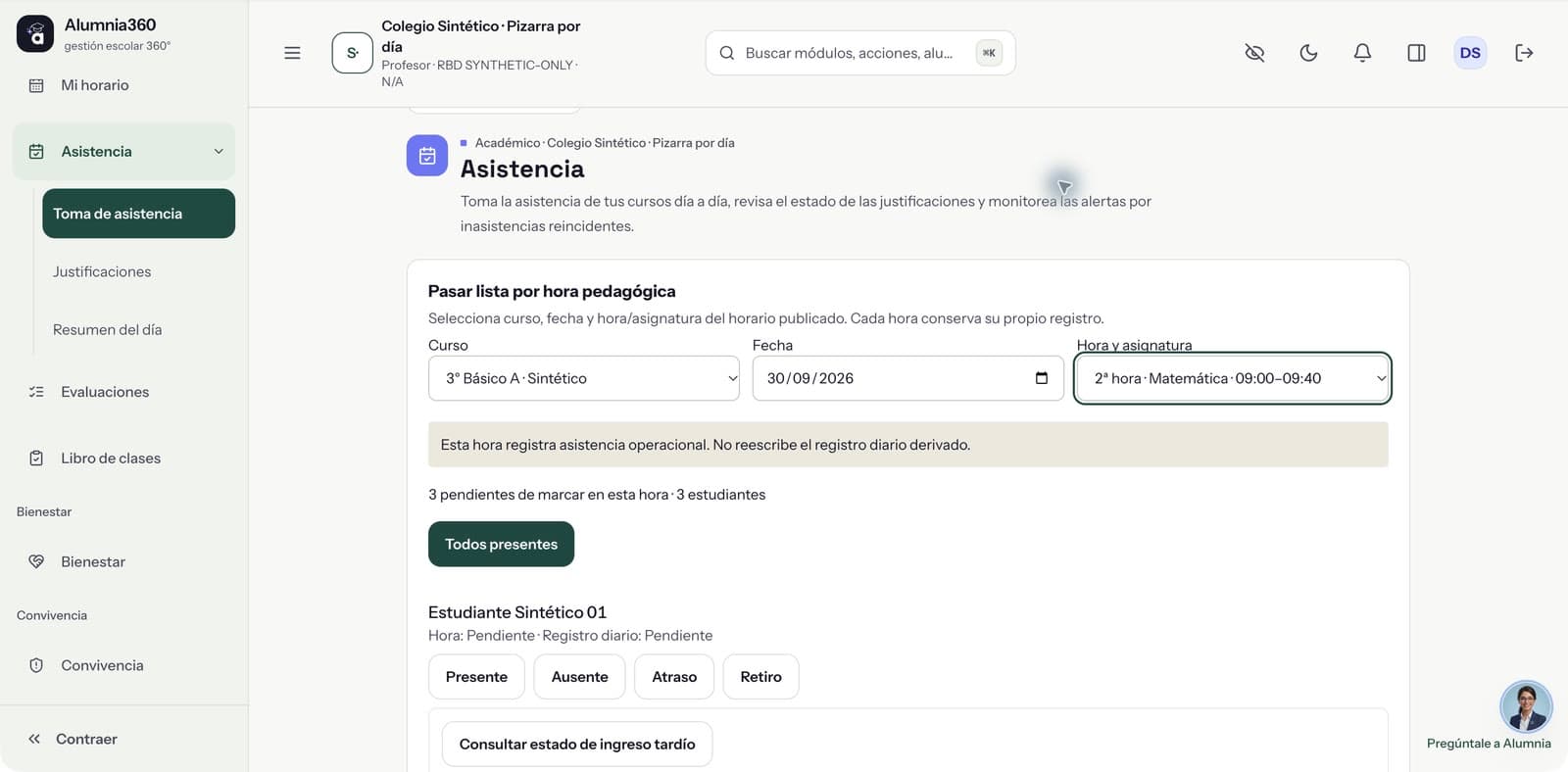This screenshot has width=1568, height=772.
Task: Open the DS user profile avatar
Action: 1470,53
